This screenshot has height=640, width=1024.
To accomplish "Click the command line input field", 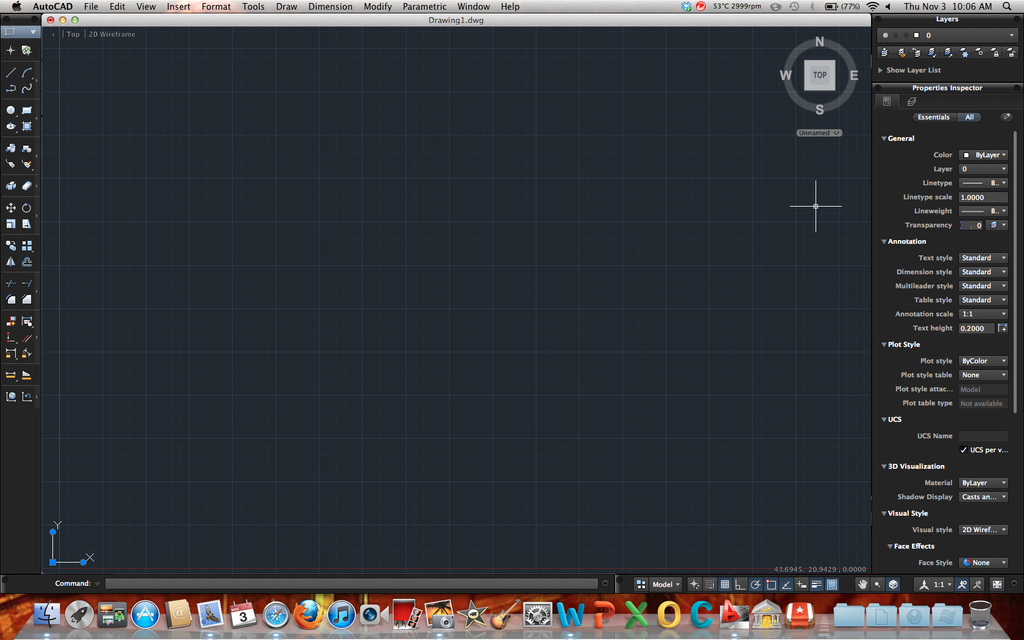I will pyautogui.click(x=350, y=584).
